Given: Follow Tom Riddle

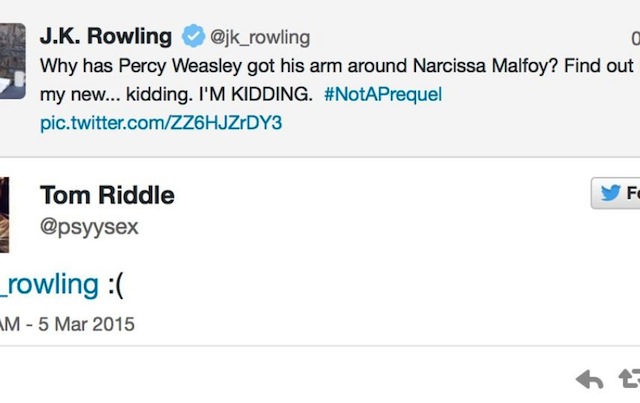Looking at the screenshot, I should click(x=618, y=193).
